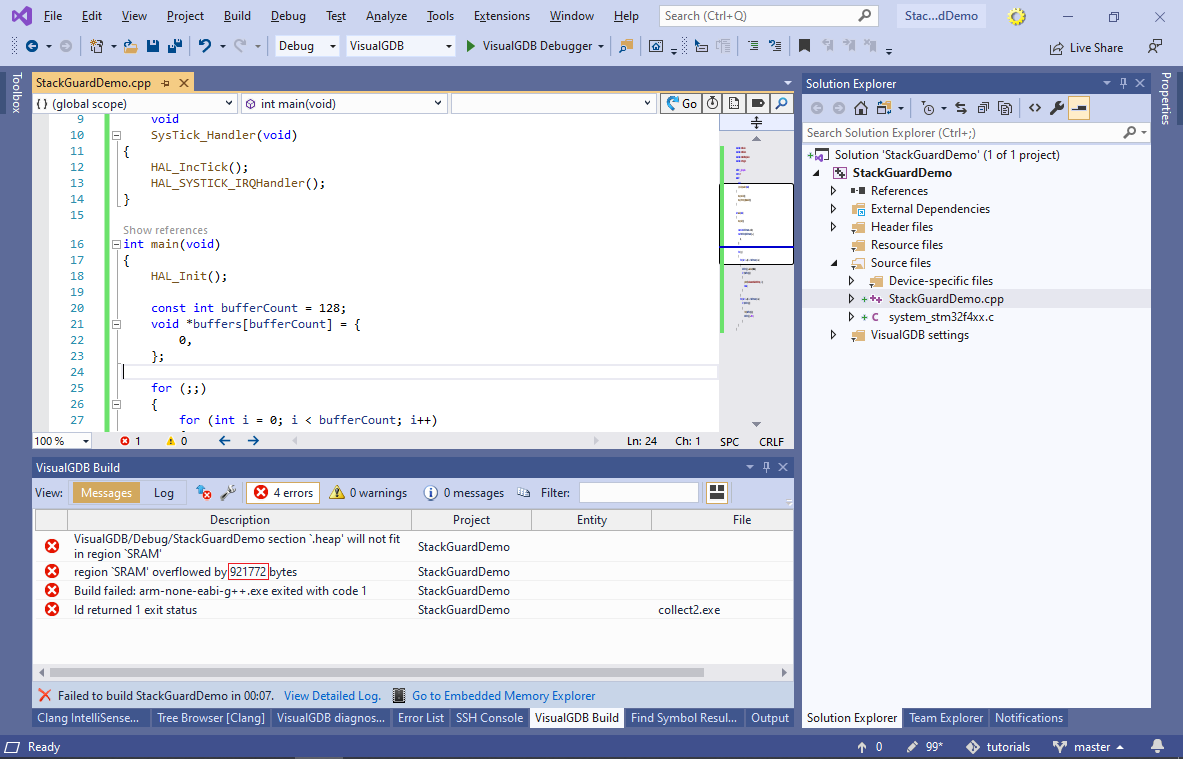Toggle the 0 messages filter

pos(464,493)
